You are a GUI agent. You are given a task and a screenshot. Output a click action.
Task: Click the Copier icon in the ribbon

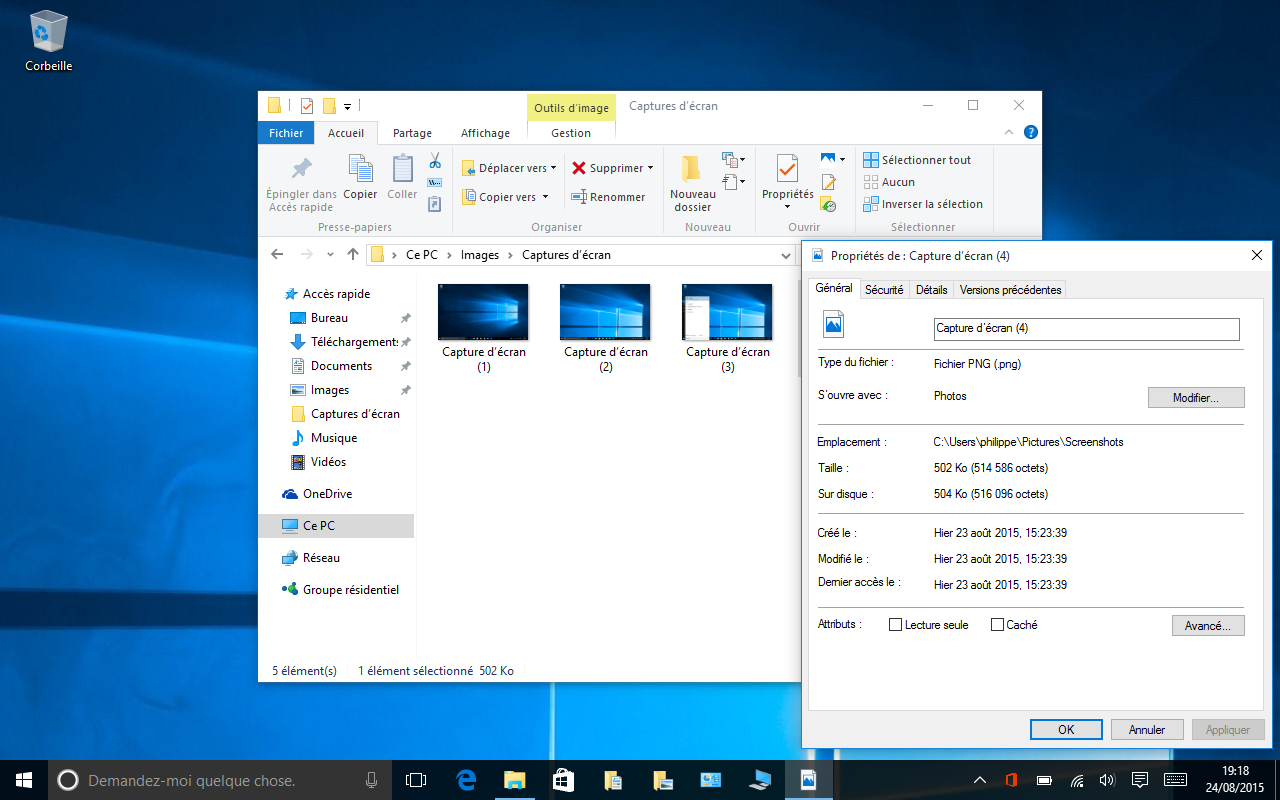(360, 168)
